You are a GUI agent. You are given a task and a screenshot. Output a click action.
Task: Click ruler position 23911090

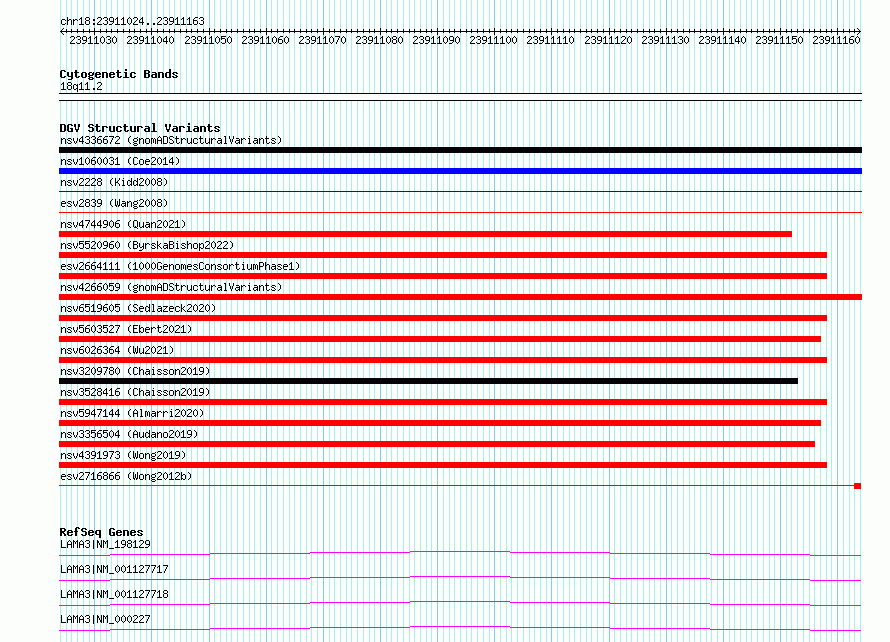point(436,40)
